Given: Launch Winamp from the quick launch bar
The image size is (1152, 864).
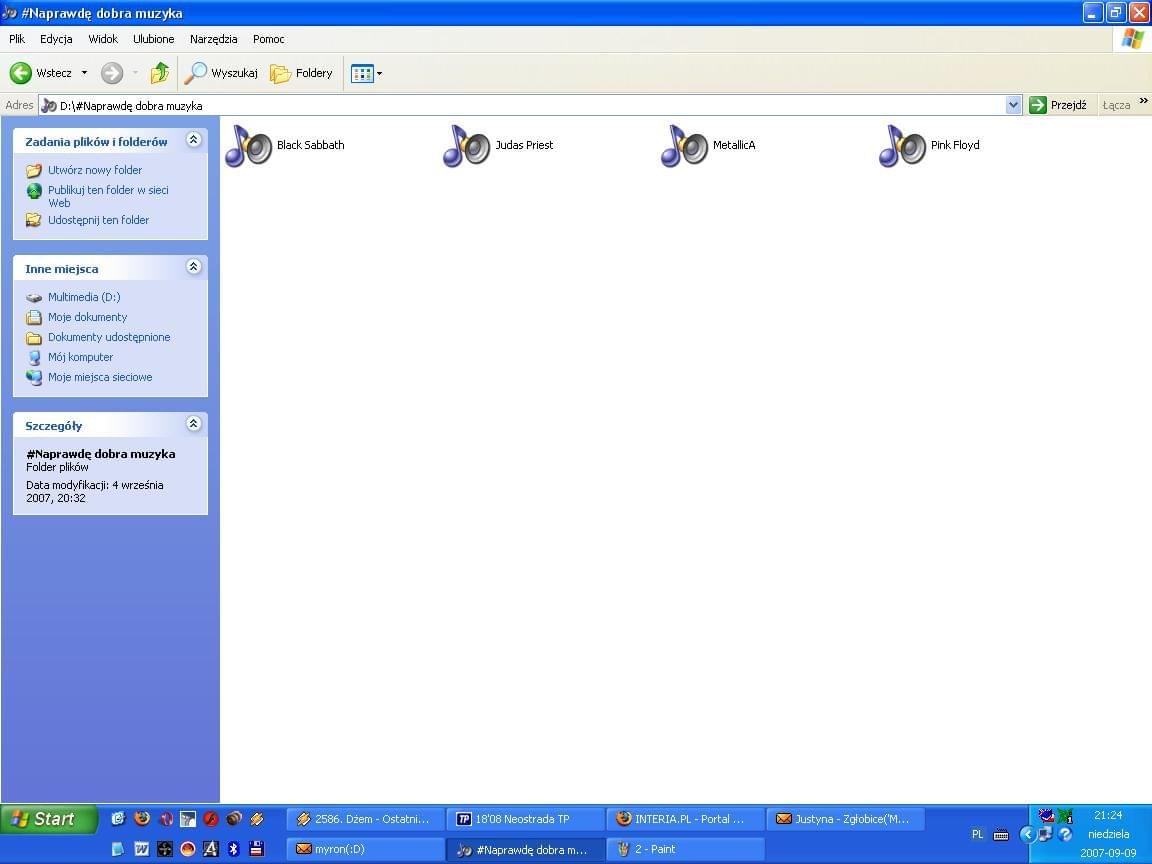Looking at the screenshot, I should (256, 818).
